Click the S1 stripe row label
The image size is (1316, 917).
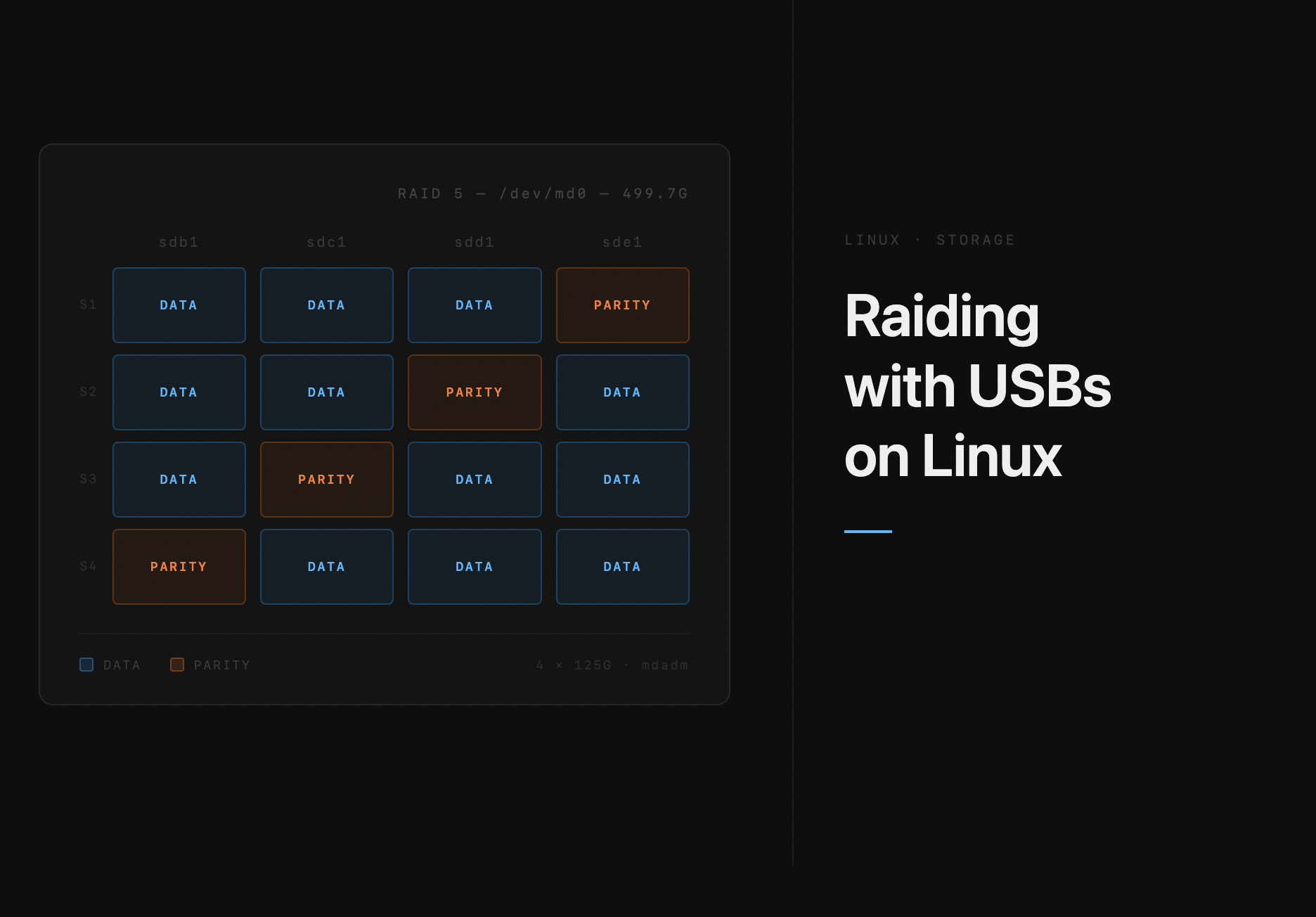pyautogui.click(x=88, y=304)
